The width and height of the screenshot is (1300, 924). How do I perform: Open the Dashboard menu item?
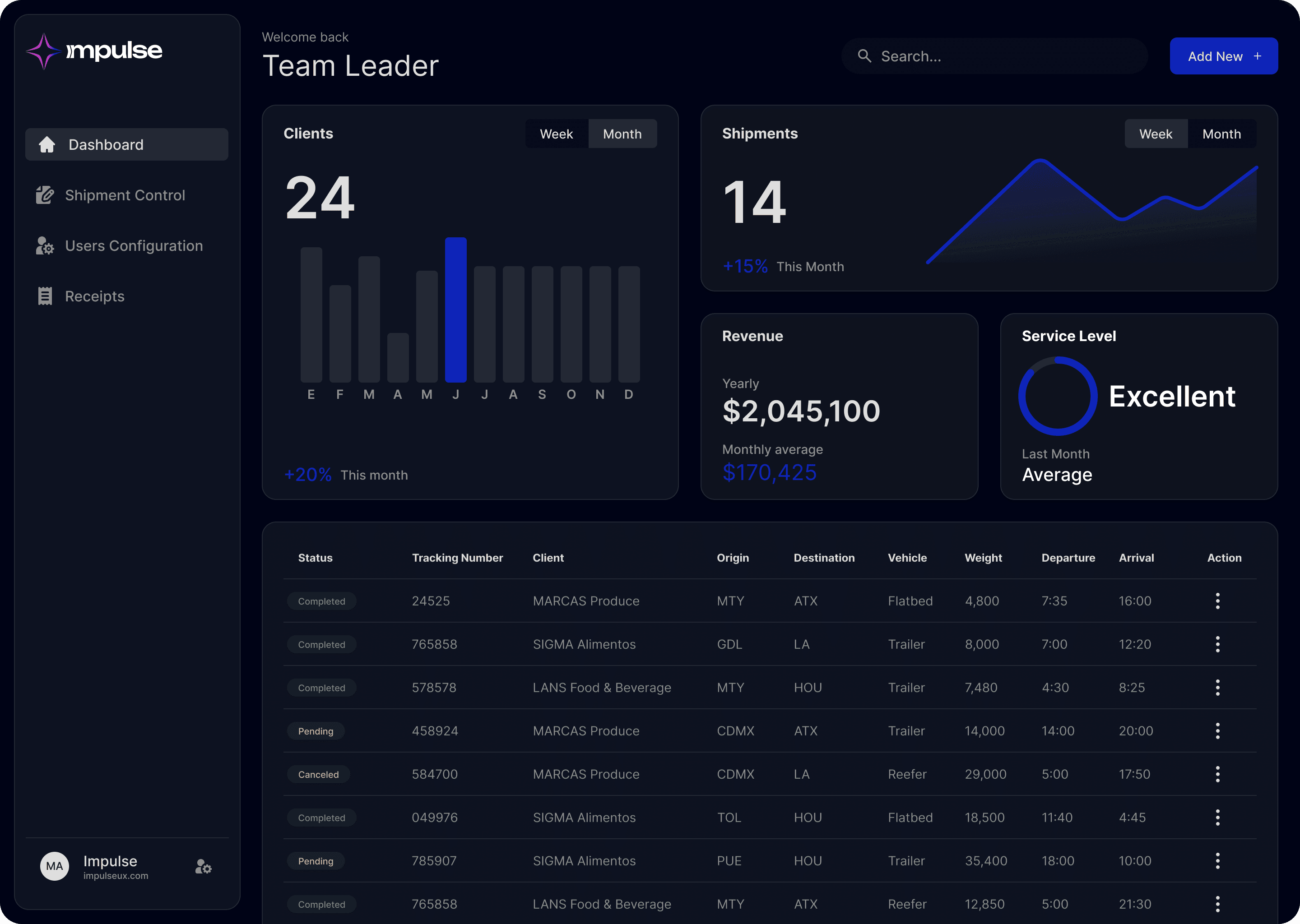point(127,144)
